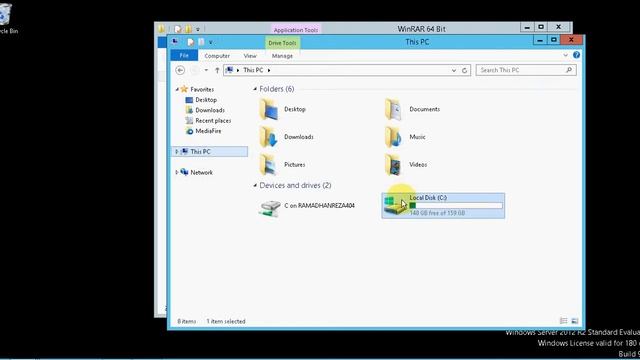640x360 pixels.
Task: Open the Documents folder icon
Action: click(x=394, y=109)
